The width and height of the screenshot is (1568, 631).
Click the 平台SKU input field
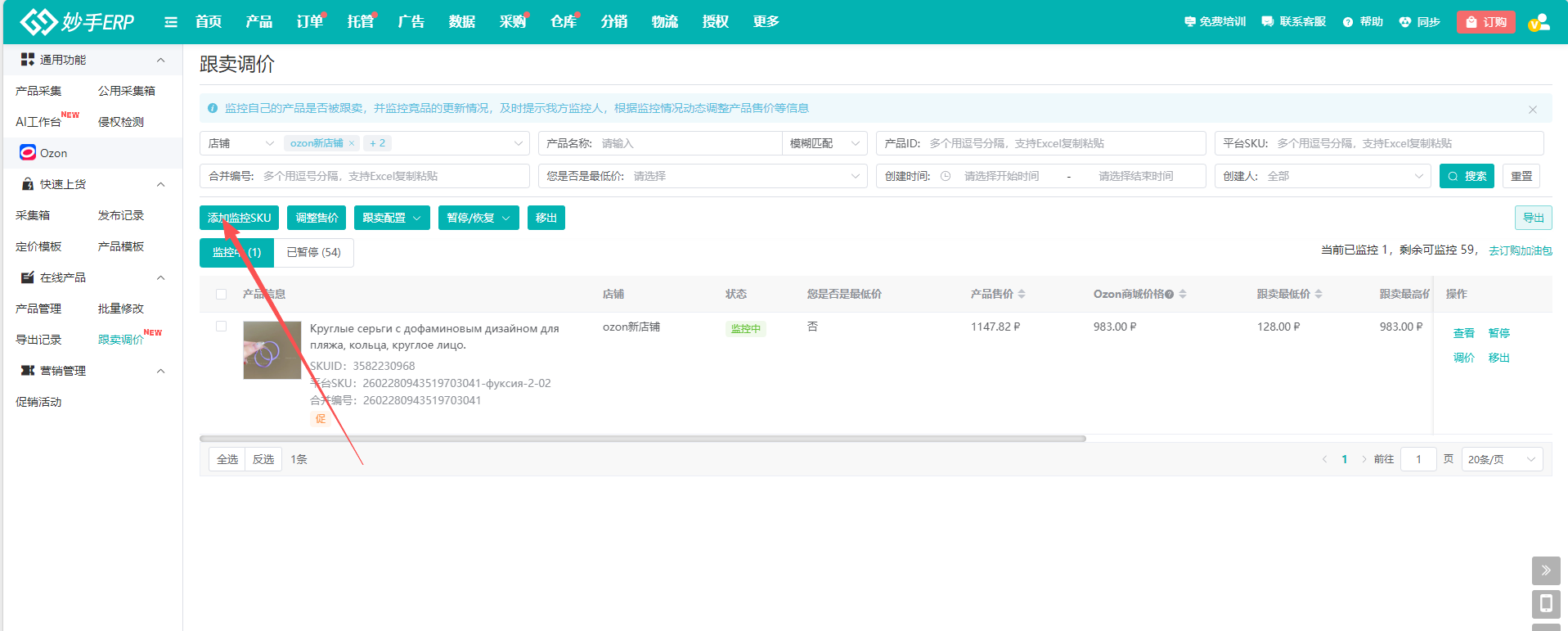pyautogui.click(x=1379, y=143)
